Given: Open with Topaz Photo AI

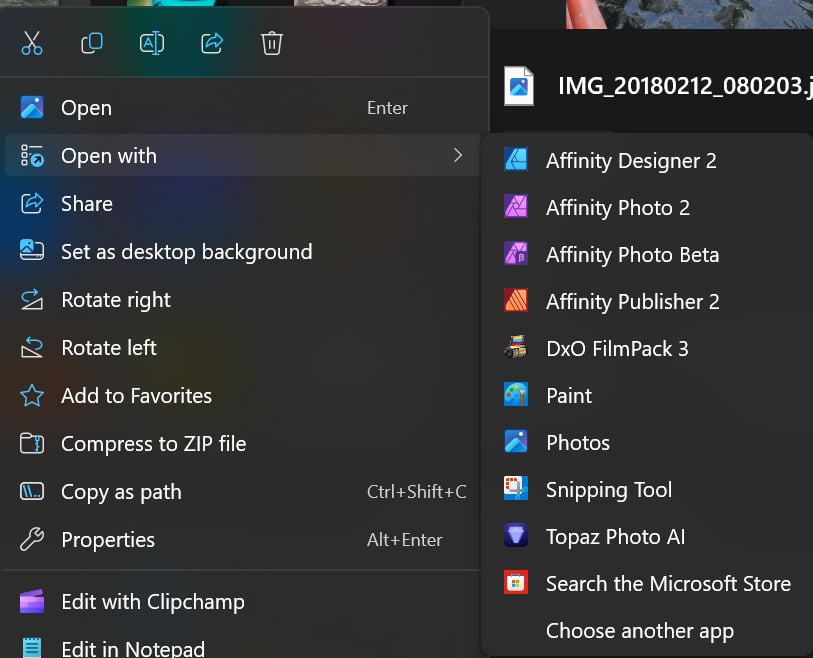Looking at the screenshot, I should pyautogui.click(x=615, y=537).
